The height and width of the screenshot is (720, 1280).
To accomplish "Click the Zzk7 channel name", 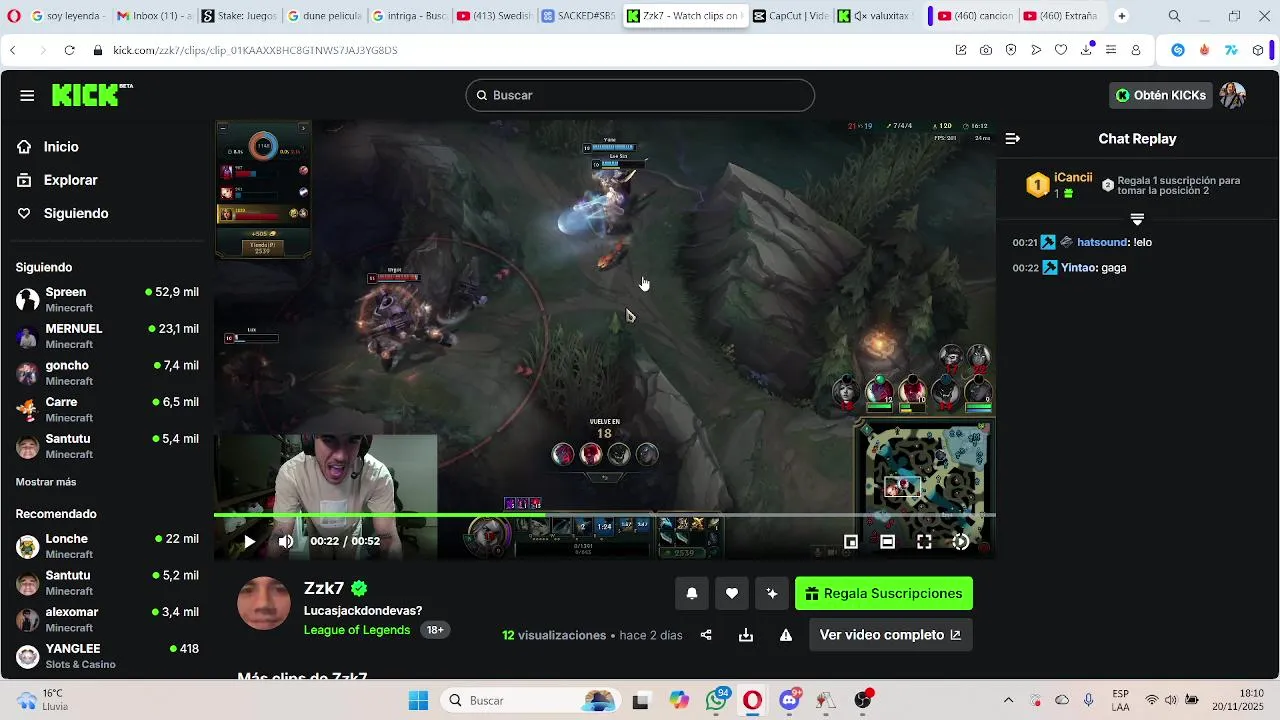I will [324, 588].
